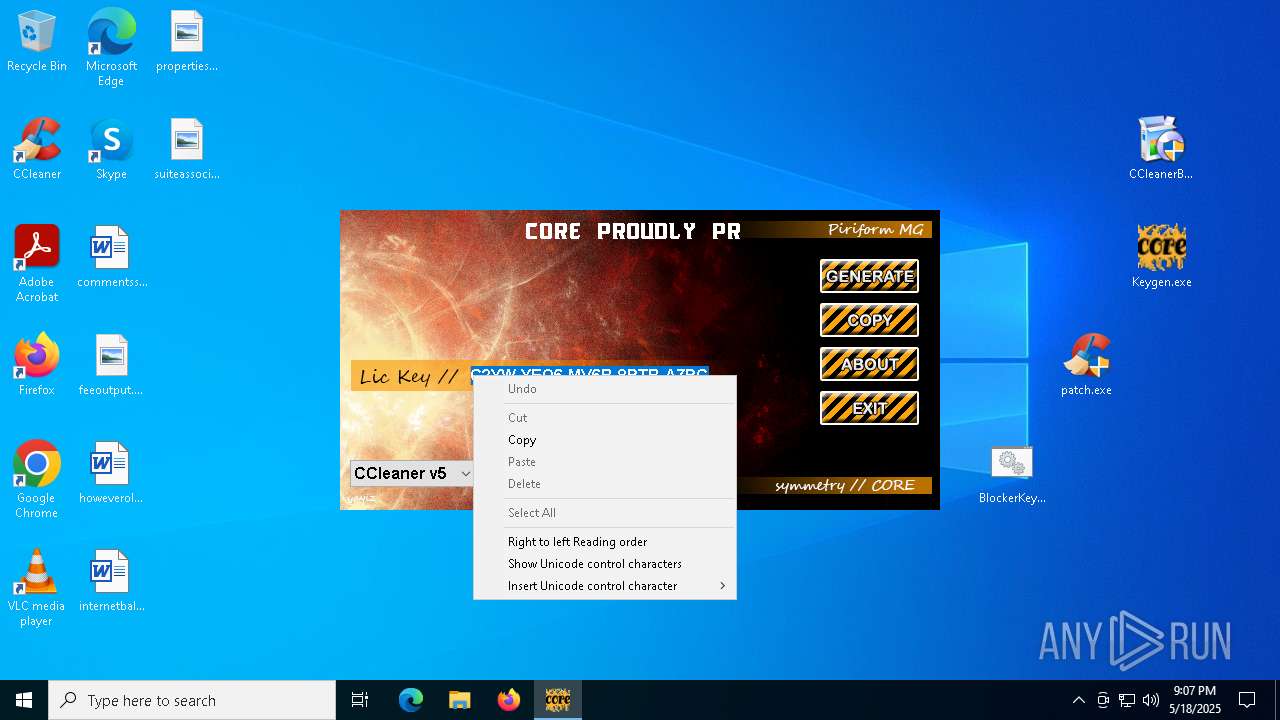Open the Microsoft Edge desktop shortcut
Image resolution: width=1280 pixels, height=720 pixels.
(x=111, y=48)
